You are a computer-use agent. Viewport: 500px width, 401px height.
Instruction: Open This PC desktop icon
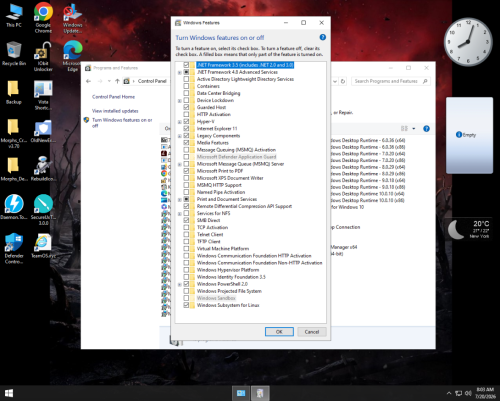[x=14, y=15]
